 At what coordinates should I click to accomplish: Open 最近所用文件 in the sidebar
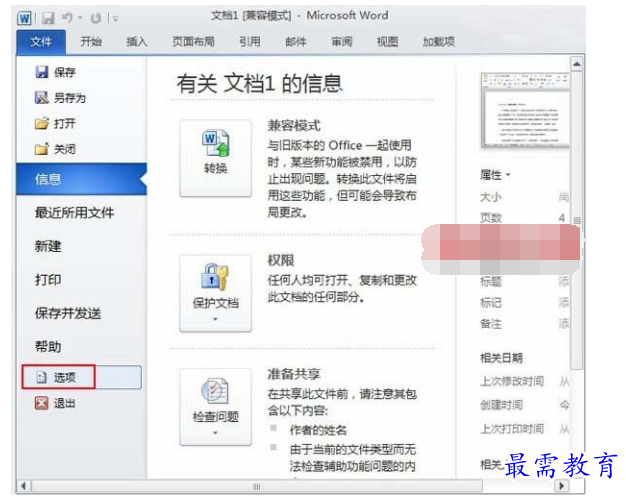(x=75, y=213)
